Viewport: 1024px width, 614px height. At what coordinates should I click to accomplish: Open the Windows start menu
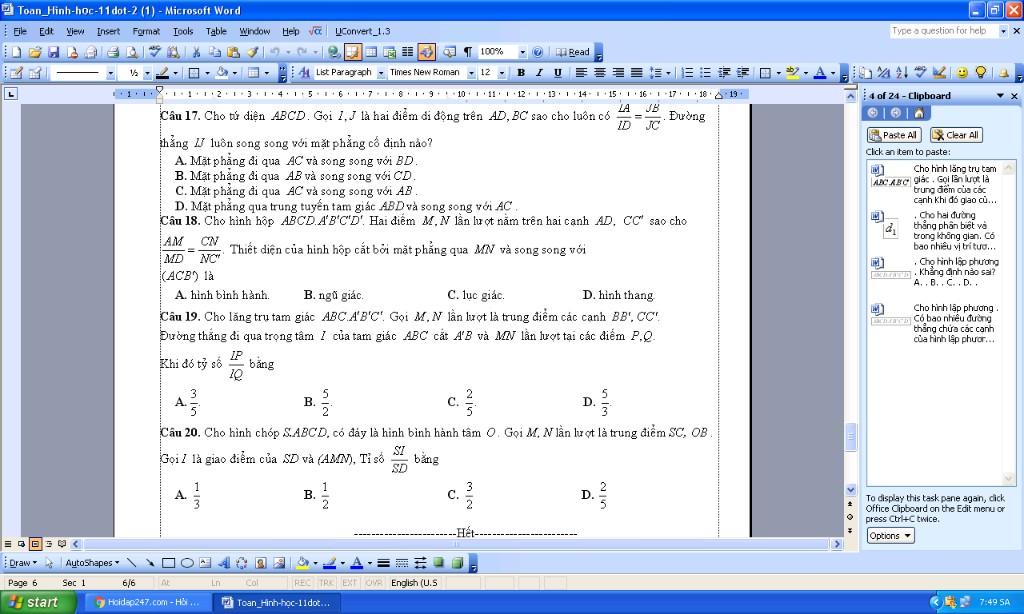(39, 602)
